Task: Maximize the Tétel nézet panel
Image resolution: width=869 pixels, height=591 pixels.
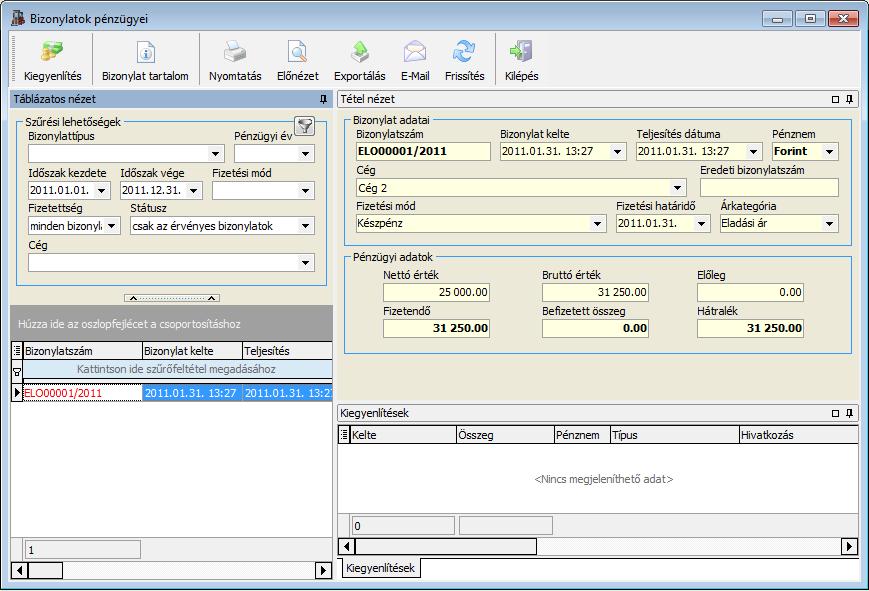Action: coord(835,99)
